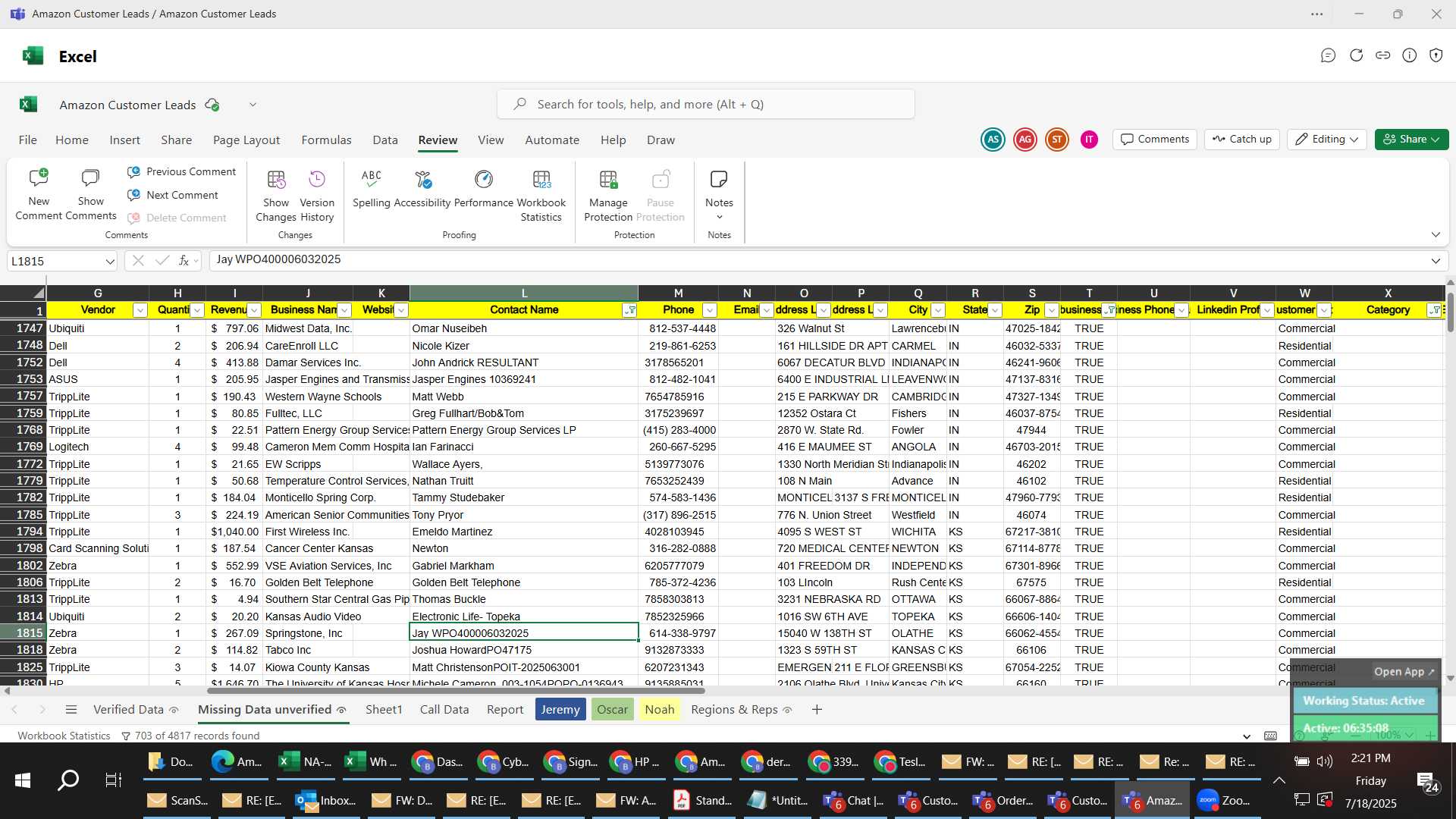
Task: Open the info about this tab icon
Action: (x=1410, y=55)
